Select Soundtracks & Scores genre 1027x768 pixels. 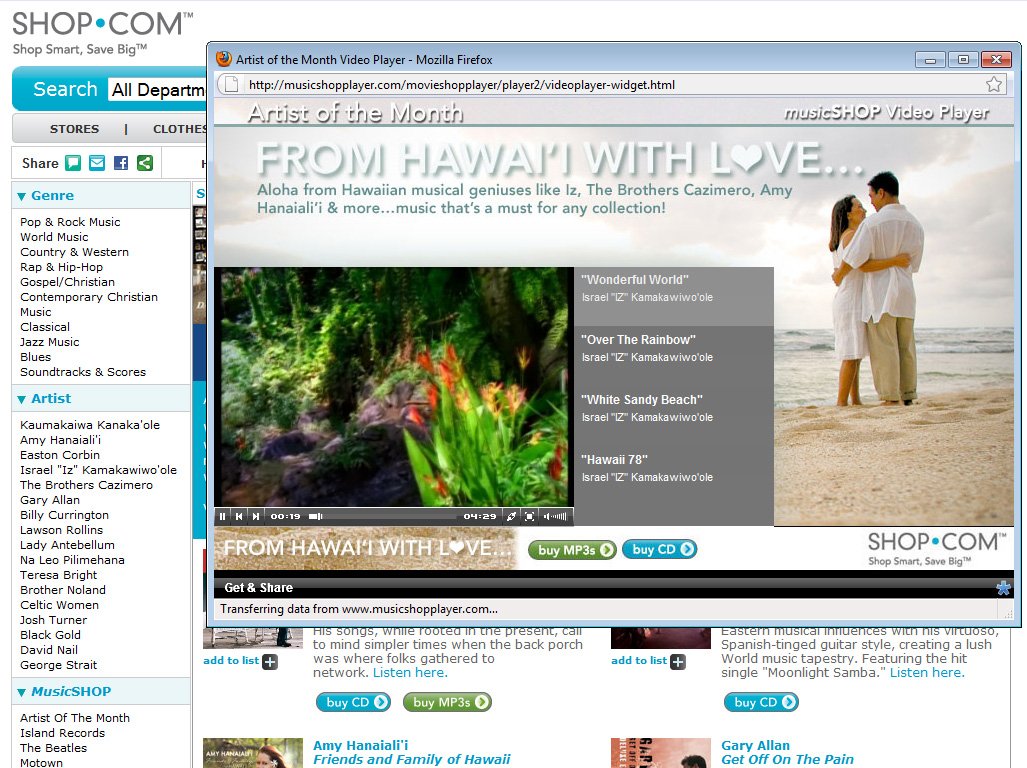pos(83,373)
